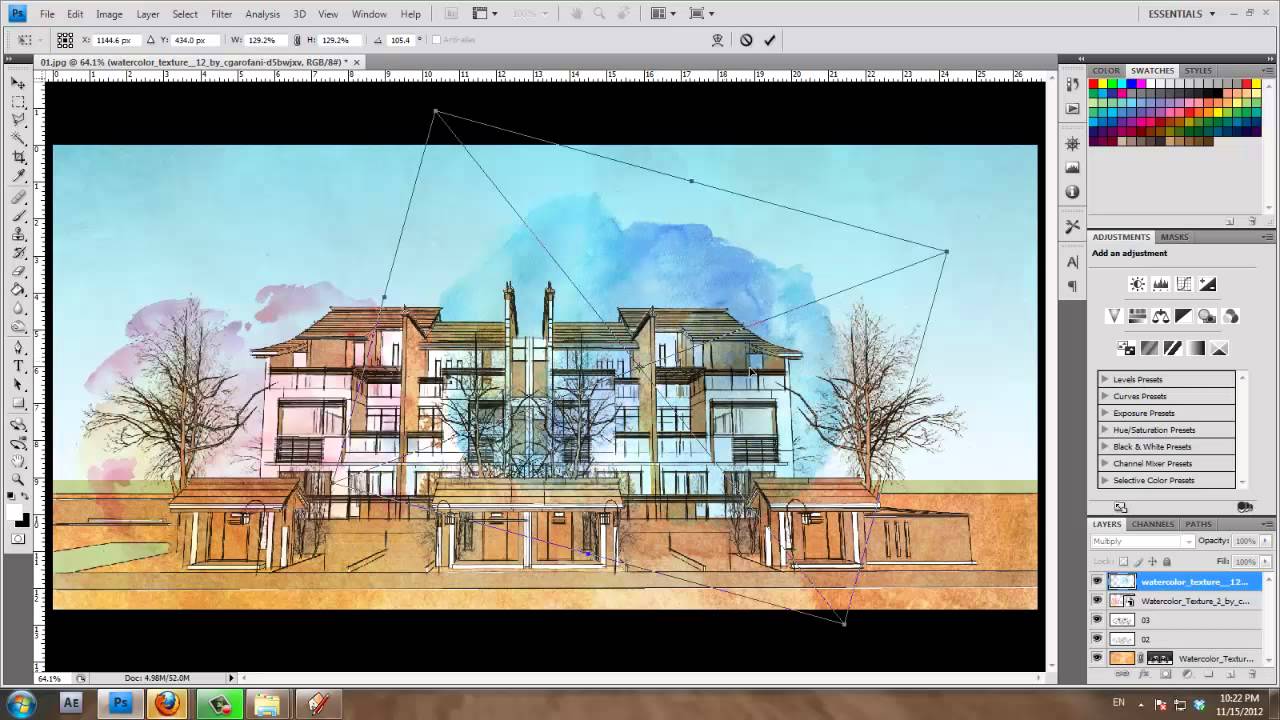Open the Multiply blend mode dropdown
Viewport: 1280px width, 720px height.
tap(1142, 541)
